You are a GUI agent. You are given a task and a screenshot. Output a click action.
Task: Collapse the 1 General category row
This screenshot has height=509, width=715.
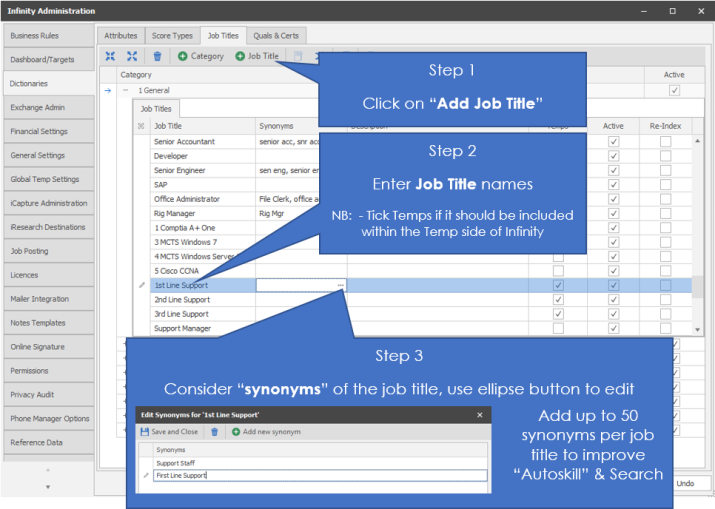pos(125,91)
